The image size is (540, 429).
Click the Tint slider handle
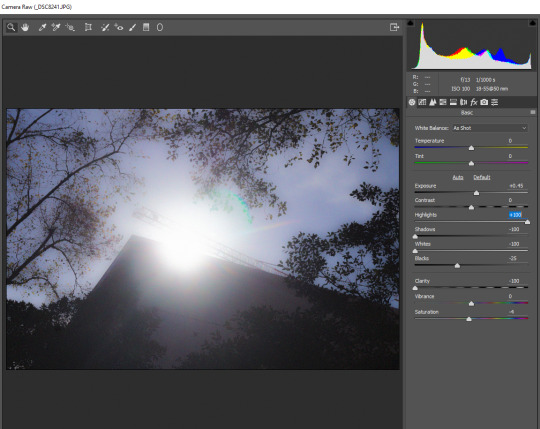pyautogui.click(x=471, y=163)
